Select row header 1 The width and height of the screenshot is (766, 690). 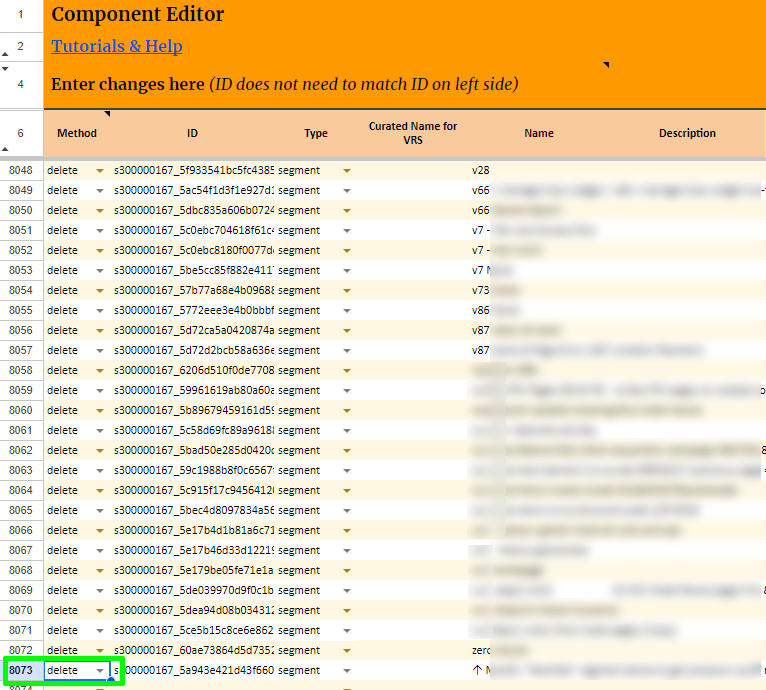click(x=21, y=15)
